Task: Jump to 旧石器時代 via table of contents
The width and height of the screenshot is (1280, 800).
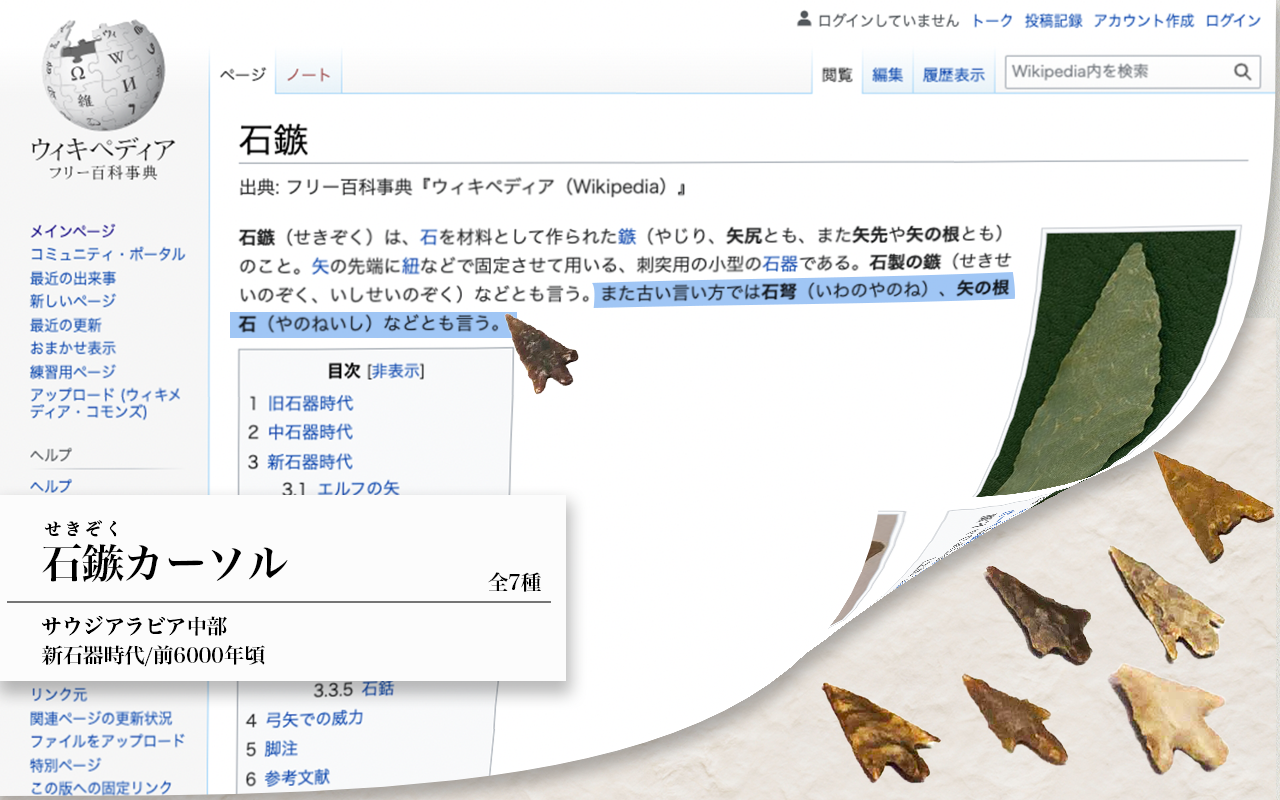Action: point(312,404)
